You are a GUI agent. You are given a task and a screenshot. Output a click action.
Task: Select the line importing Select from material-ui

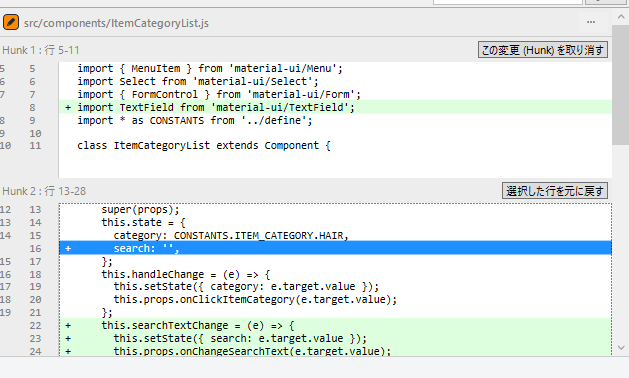[335, 81]
